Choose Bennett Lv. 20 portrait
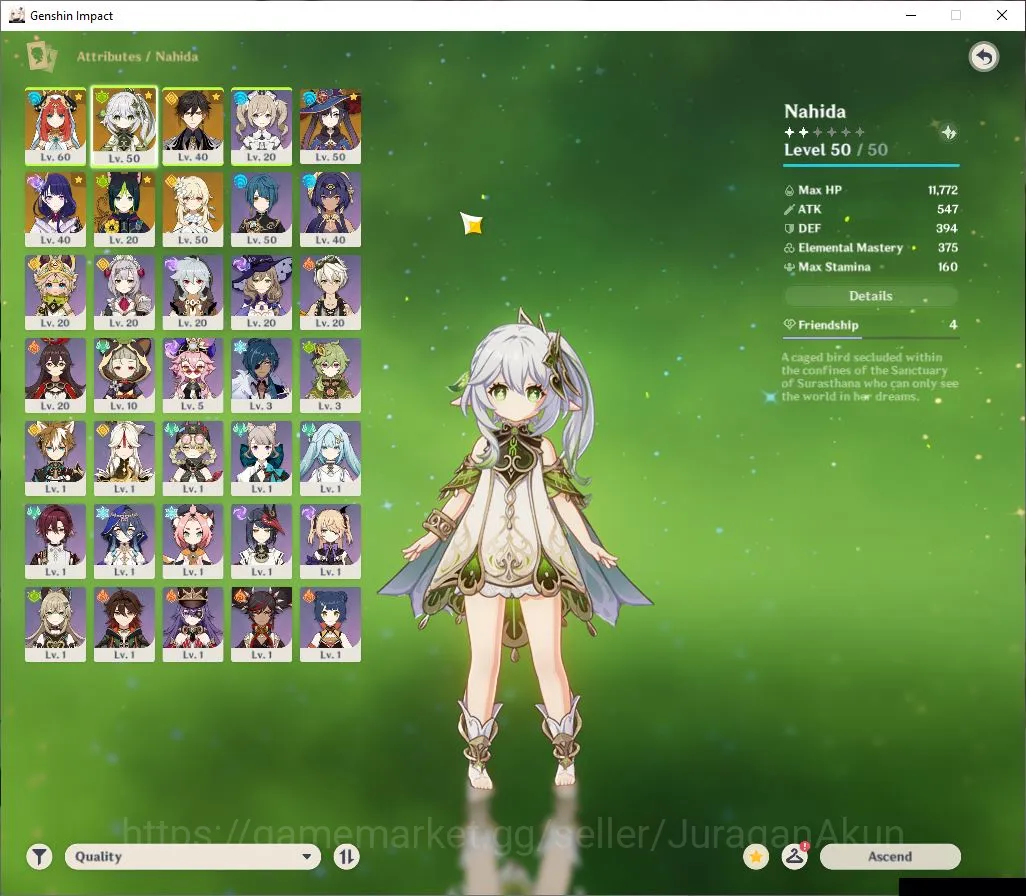1026x896 pixels. [330, 293]
